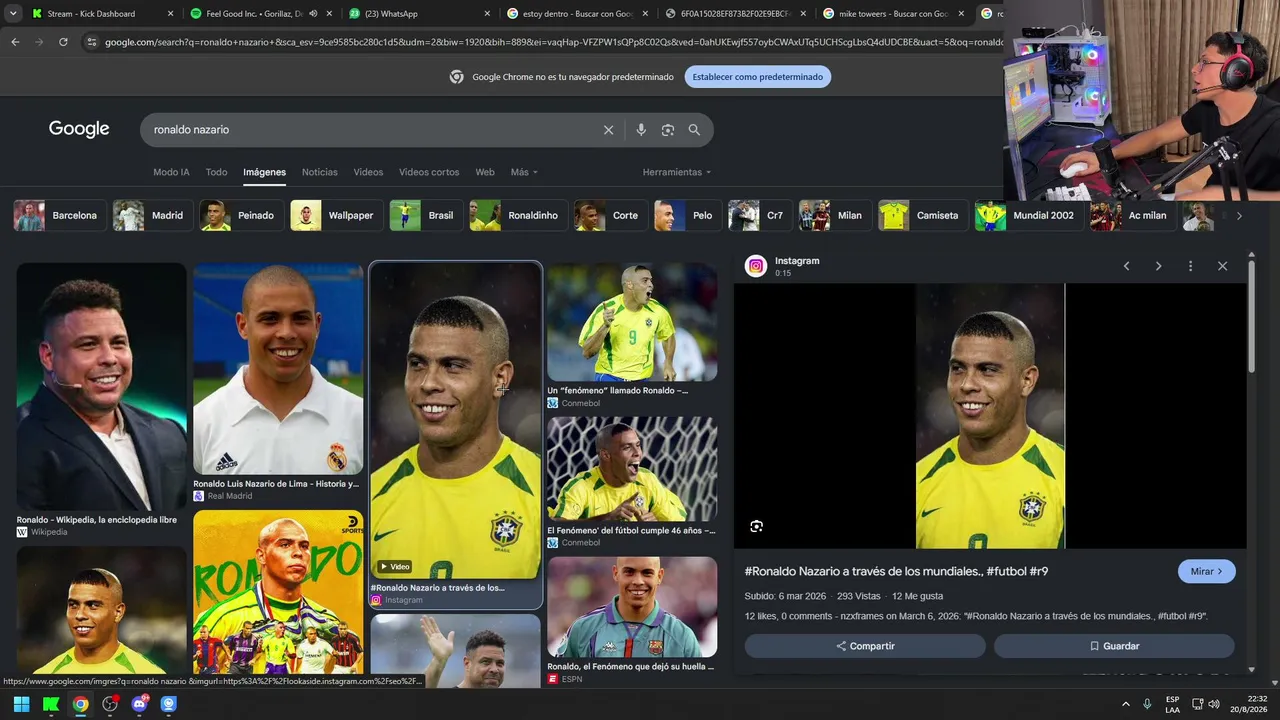1280x720 pixels.
Task: Open the large preview image in side panel
Action: tap(990, 416)
